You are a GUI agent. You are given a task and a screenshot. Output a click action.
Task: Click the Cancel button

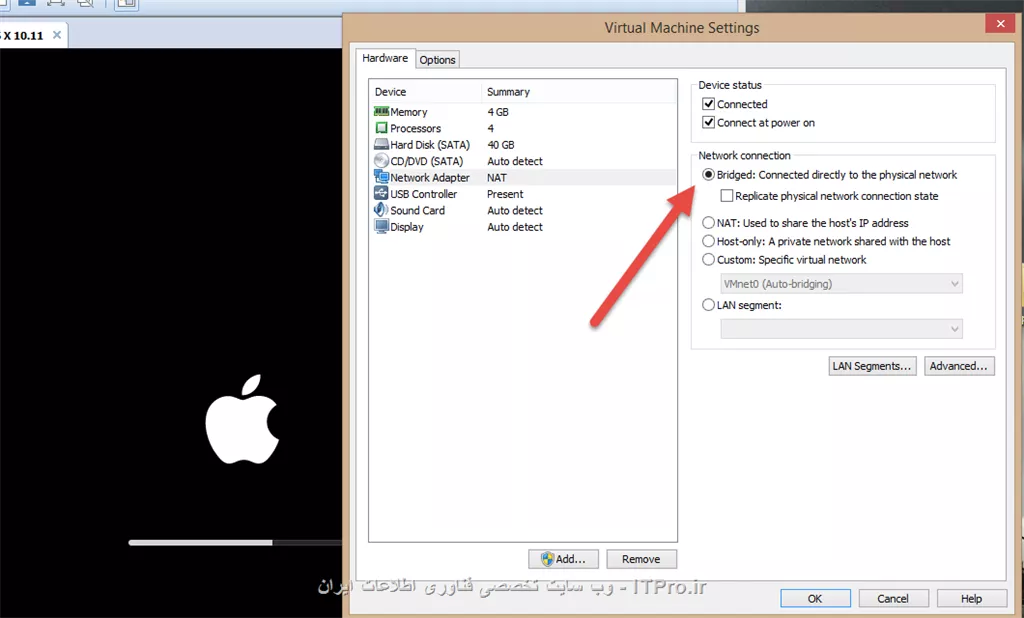[x=893, y=598]
